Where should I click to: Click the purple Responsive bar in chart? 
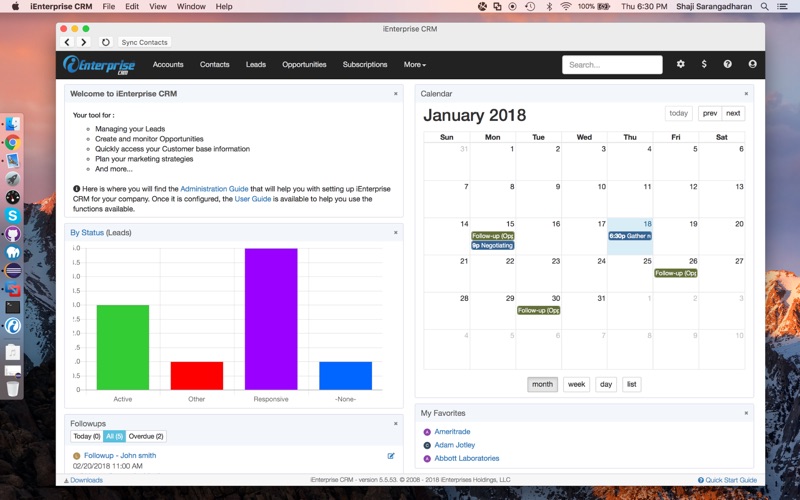pos(271,319)
